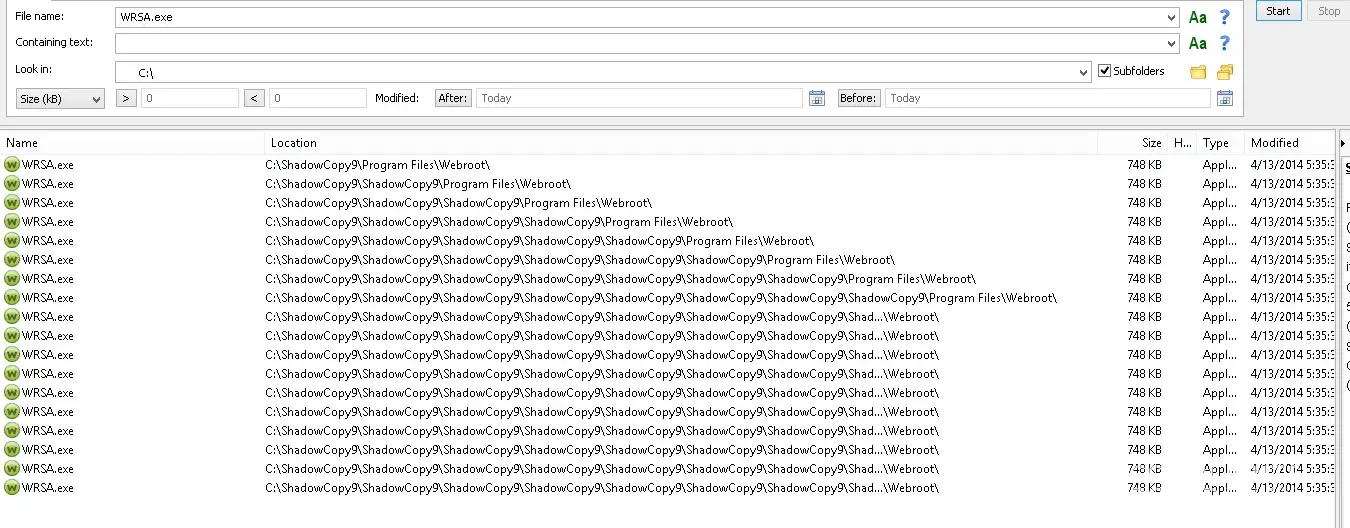Open the calendar icon for the Before date
Viewport: 1350px width, 528px height.
[1225, 98]
